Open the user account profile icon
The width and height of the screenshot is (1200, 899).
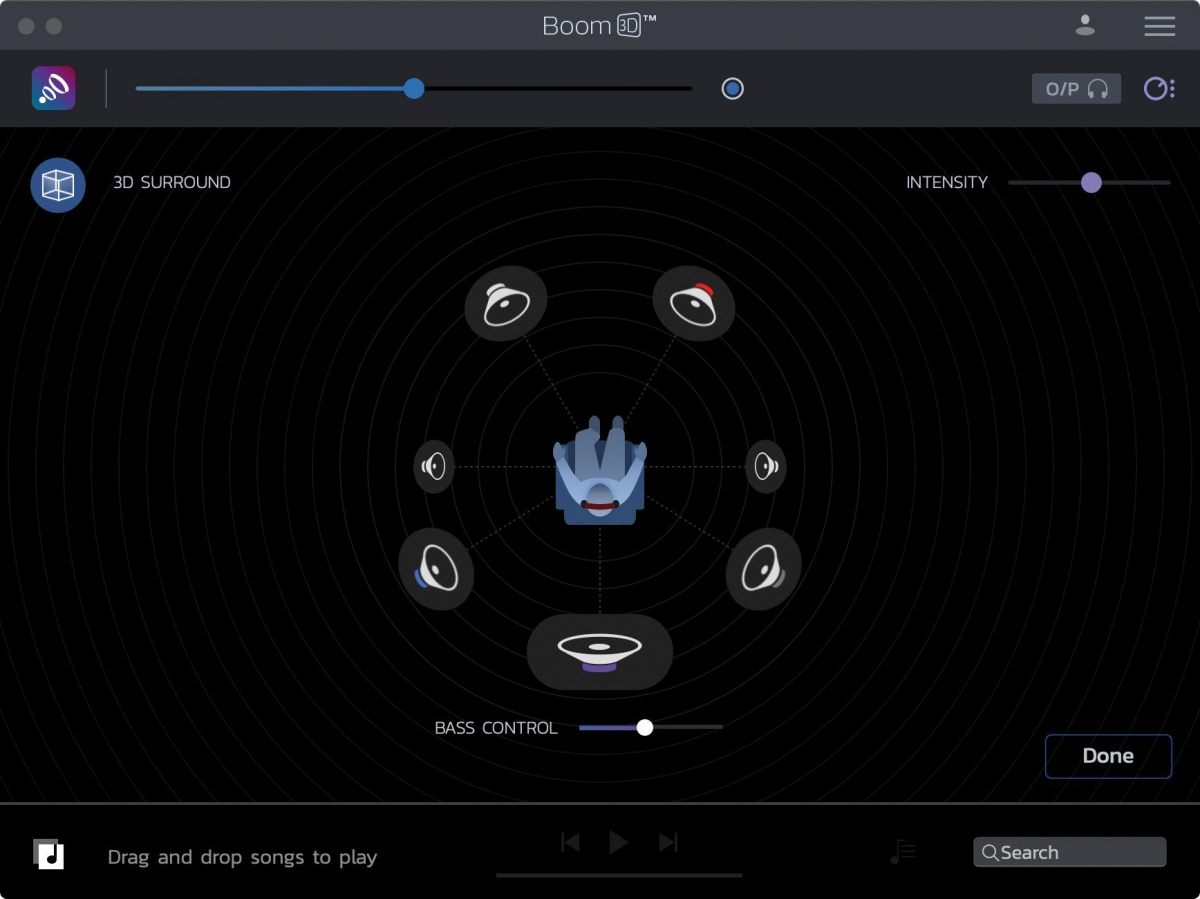pos(1085,26)
